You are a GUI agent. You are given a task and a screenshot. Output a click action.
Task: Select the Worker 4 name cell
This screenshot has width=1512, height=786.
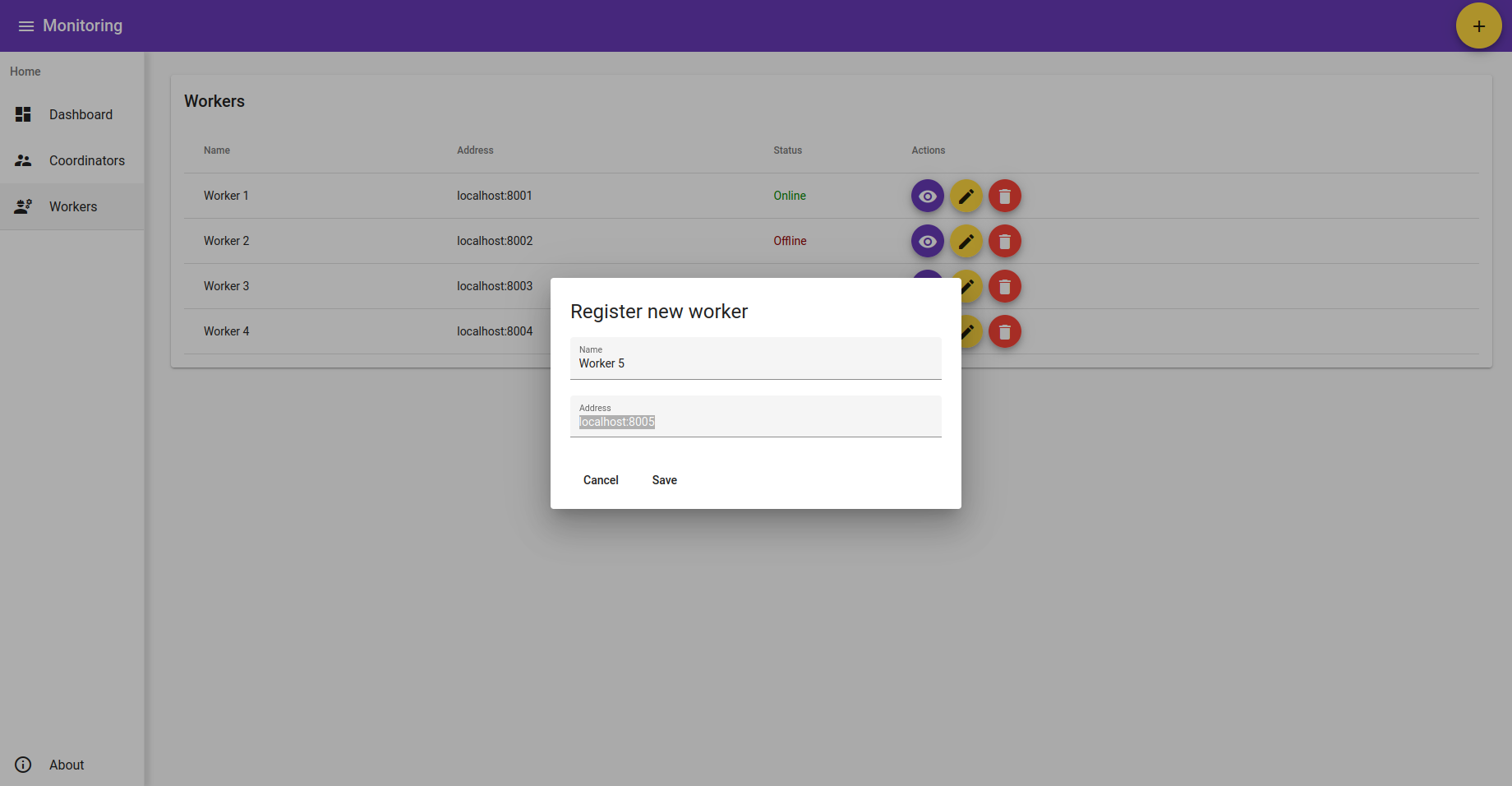click(226, 331)
